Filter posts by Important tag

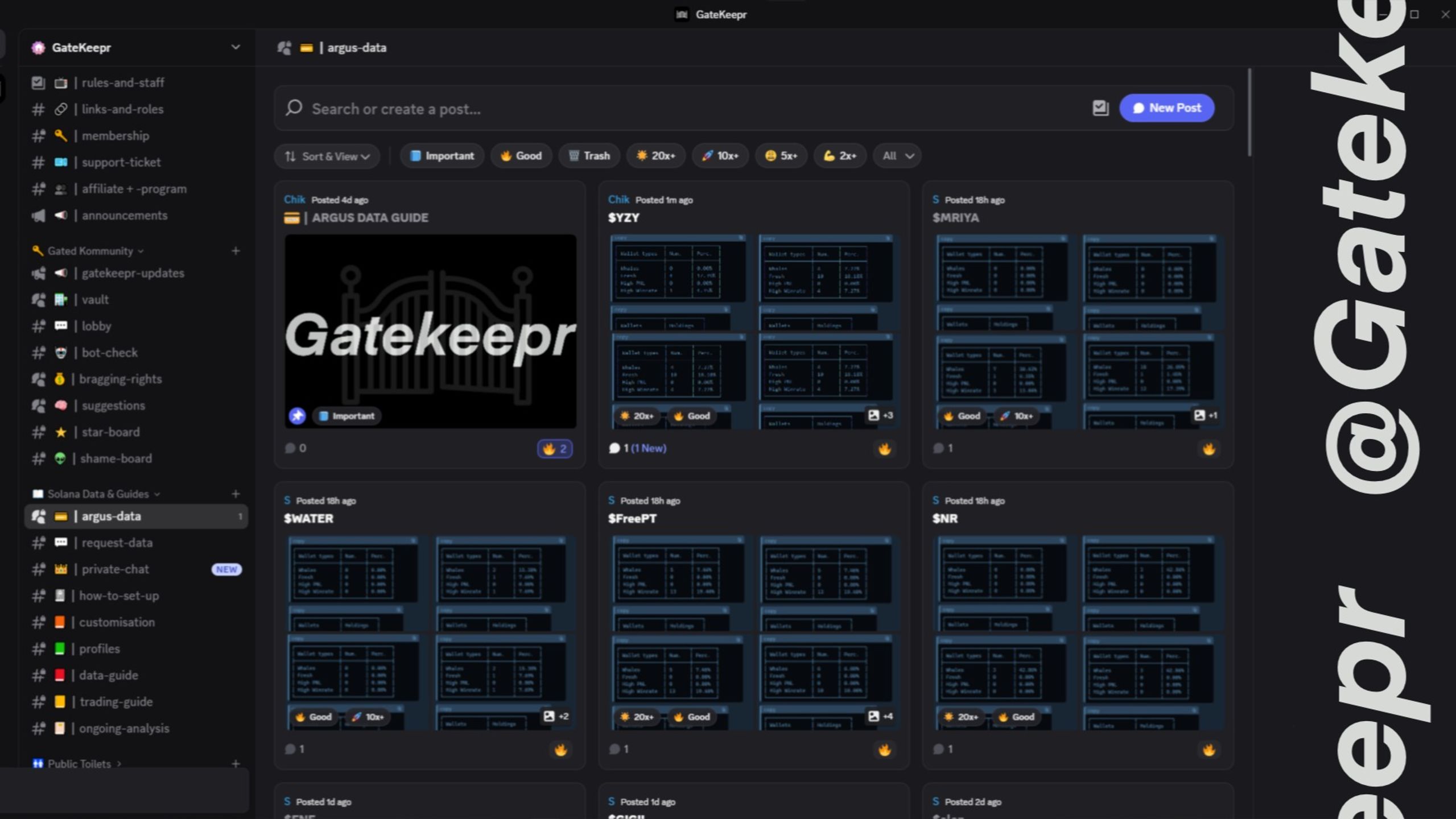pyautogui.click(x=442, y=156)
